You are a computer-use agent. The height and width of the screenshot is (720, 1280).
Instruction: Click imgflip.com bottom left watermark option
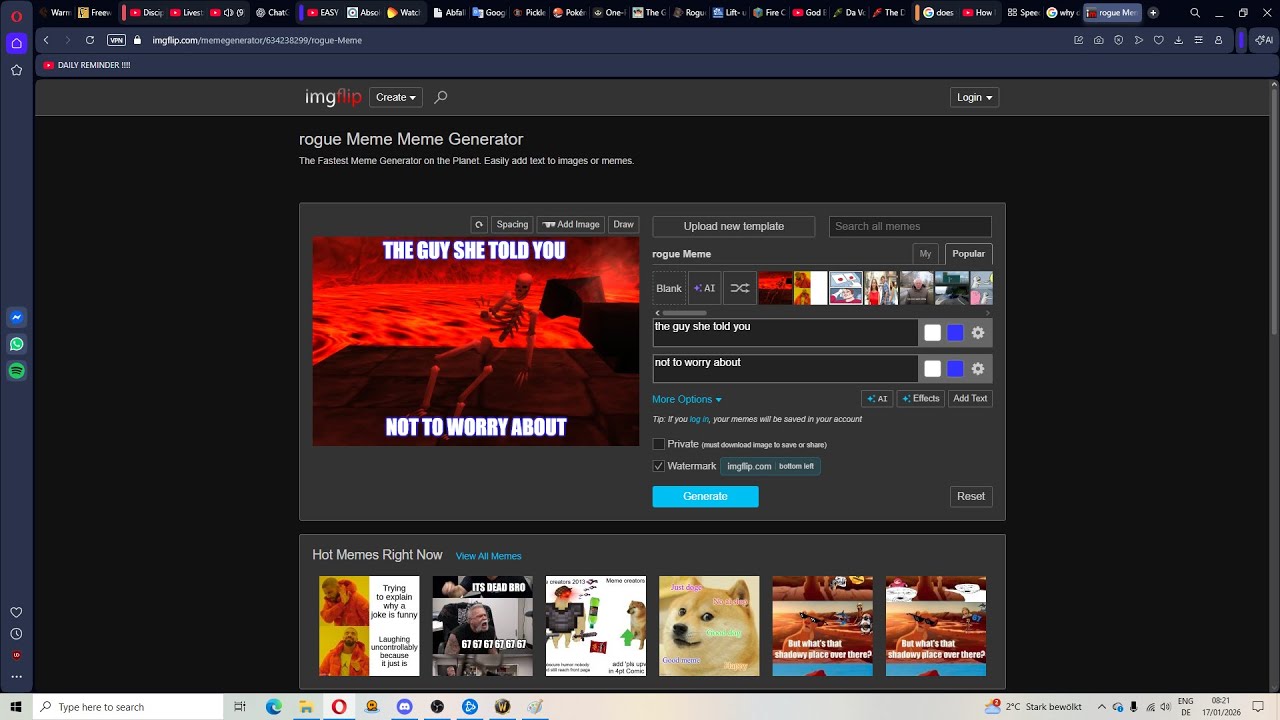(770, 466)
